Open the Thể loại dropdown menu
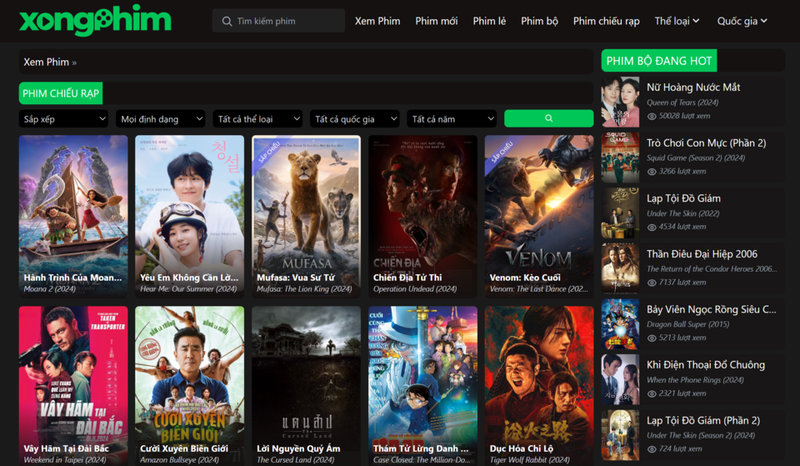This screenshot has height=466, width=800. coord(677,21)
